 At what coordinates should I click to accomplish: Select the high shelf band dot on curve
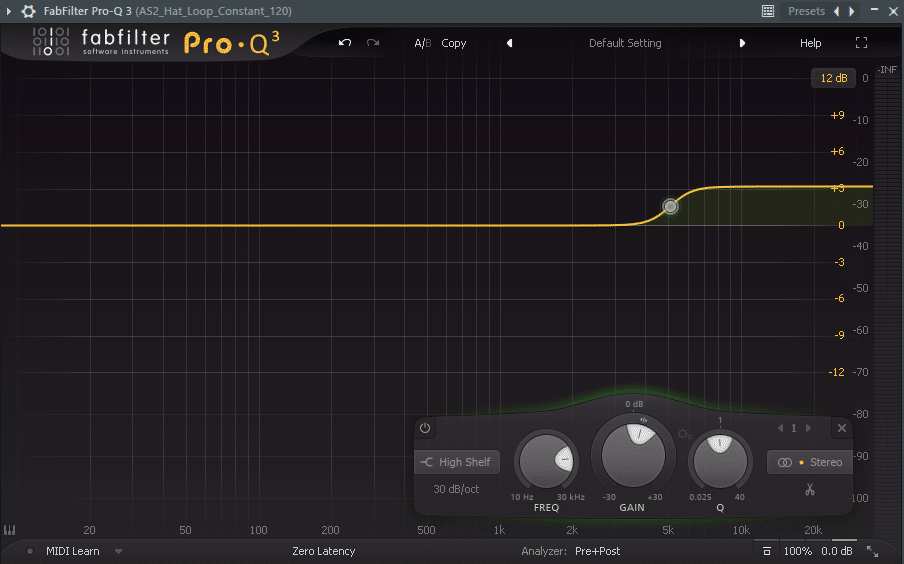(670, 206)
